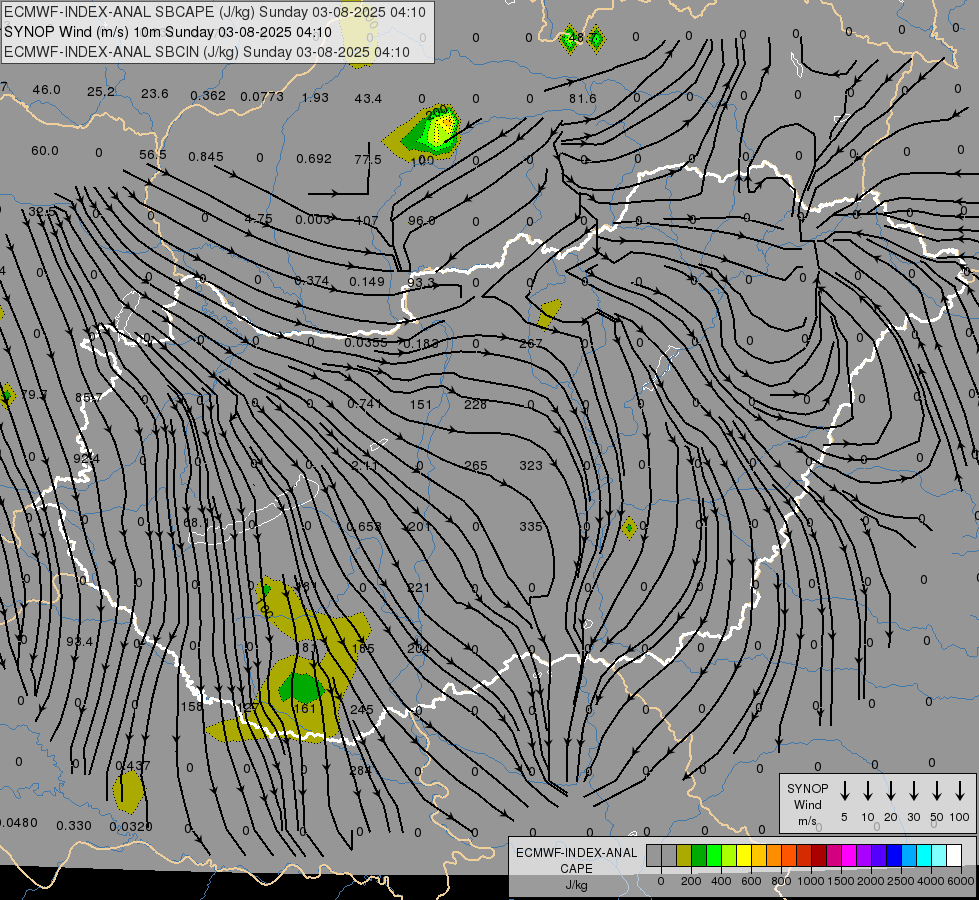The image size is (979, 900).
Task: Click the 23.6 value on the map
Action: click(154, 94)
